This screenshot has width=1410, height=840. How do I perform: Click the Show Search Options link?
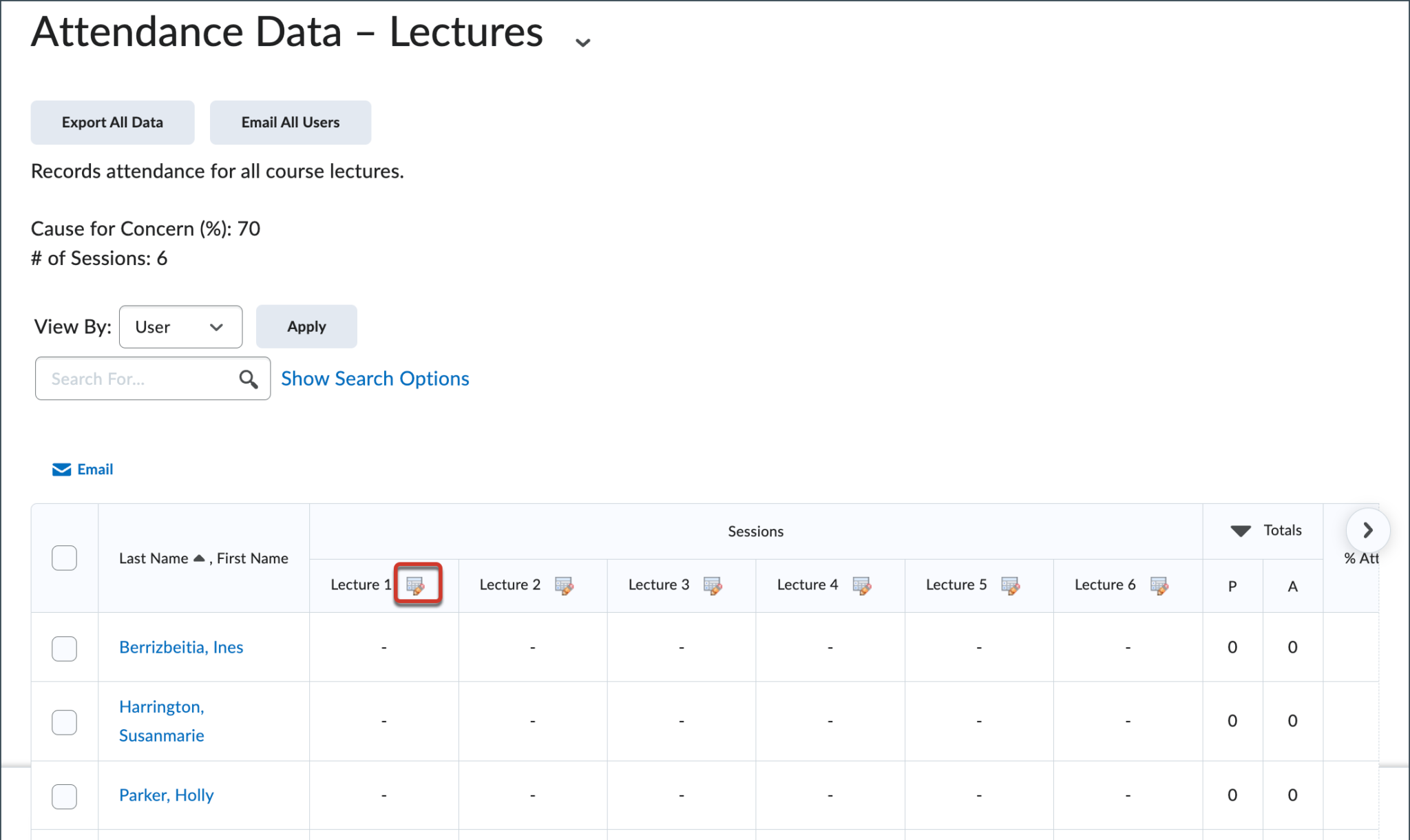click(x=374, y=378)
